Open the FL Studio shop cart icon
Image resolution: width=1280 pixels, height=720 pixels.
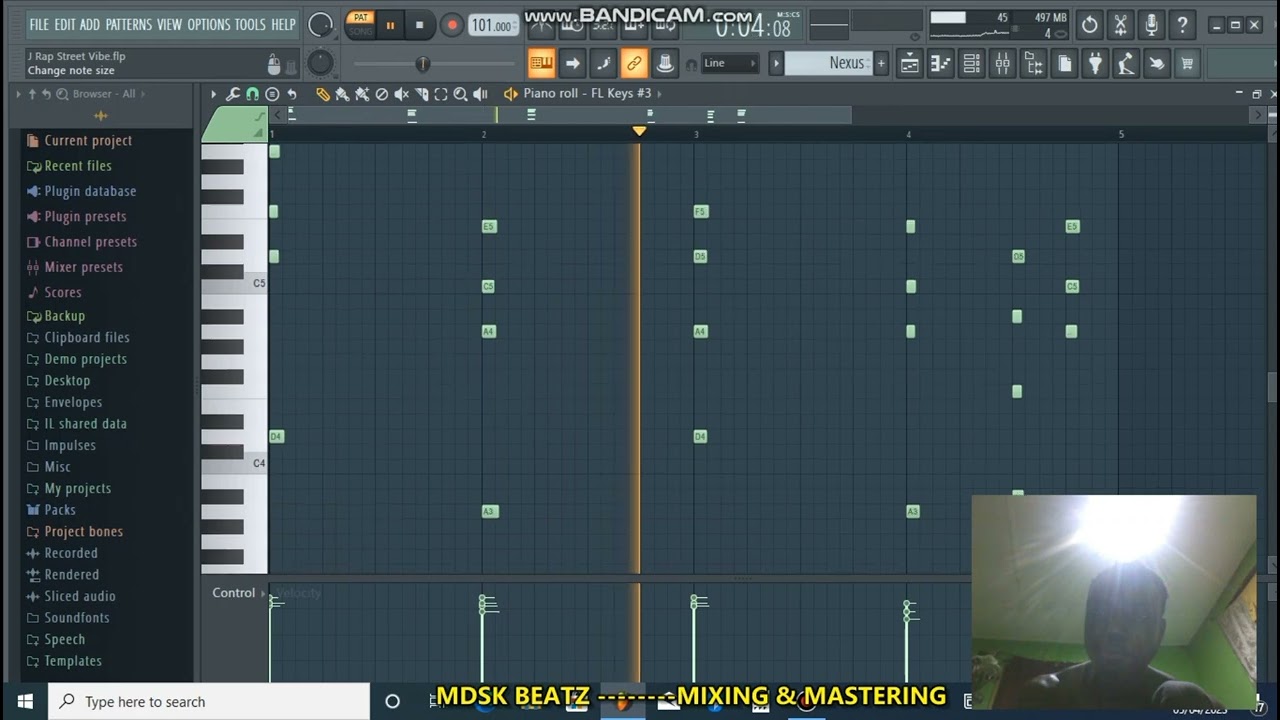click(x=1188, y=63)
